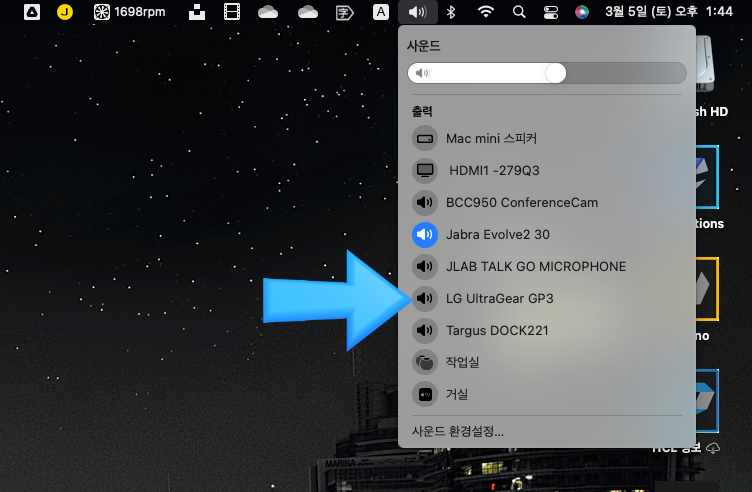
Task: Click the Bluetooth menu bar icon
Action: (x=450, y=12)
